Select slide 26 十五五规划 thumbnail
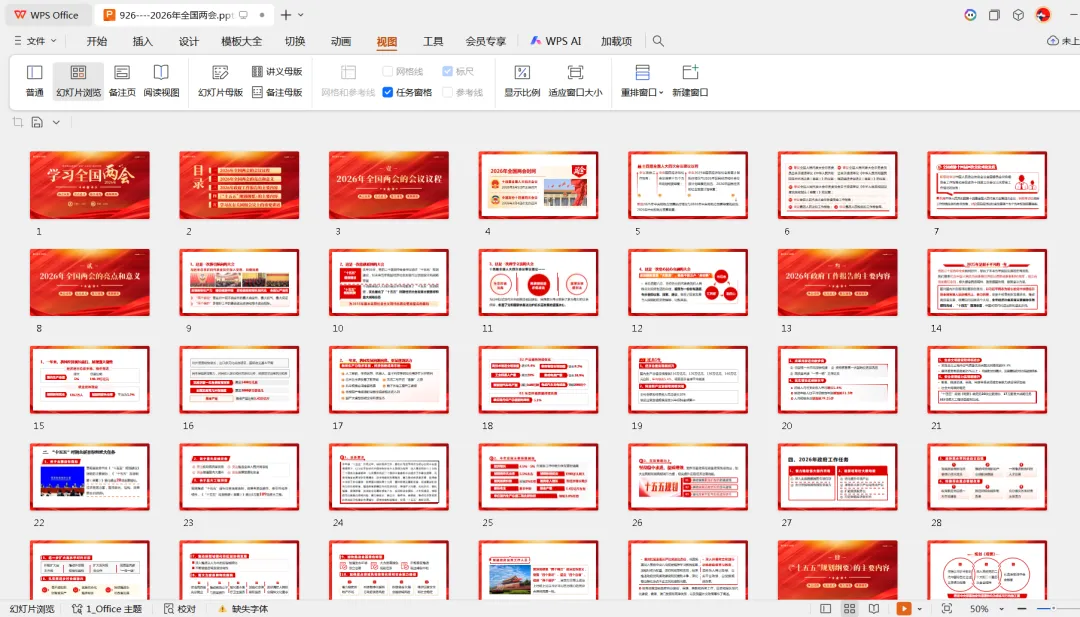The image size is (1080, 617). tap(687, 477)
